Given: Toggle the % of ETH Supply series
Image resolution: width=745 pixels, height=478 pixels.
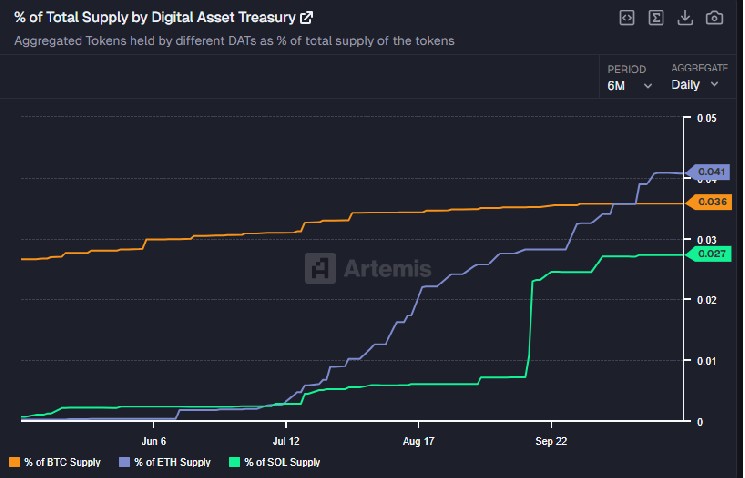Looking at the screenshot, I should click(x=165, y=462).
